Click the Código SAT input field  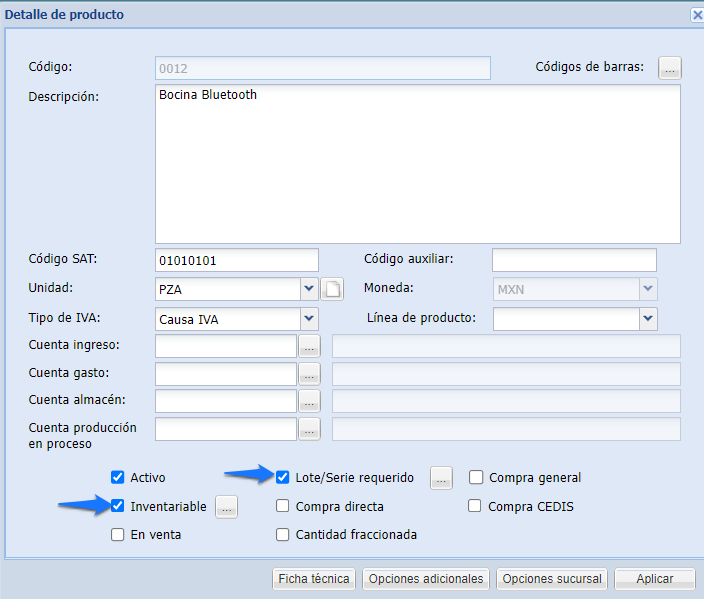pyautogui.click(x=237, y=260)
